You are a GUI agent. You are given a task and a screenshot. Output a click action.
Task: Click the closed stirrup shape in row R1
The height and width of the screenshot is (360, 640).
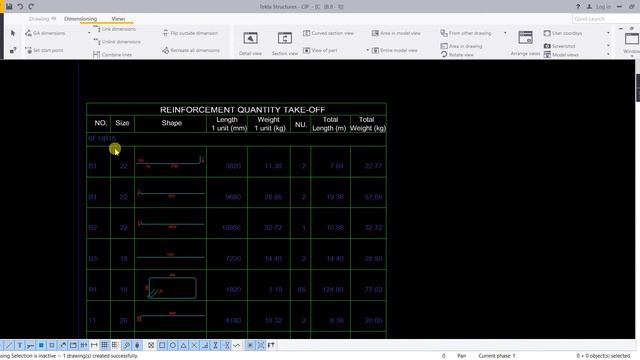[x=172, y=288]
